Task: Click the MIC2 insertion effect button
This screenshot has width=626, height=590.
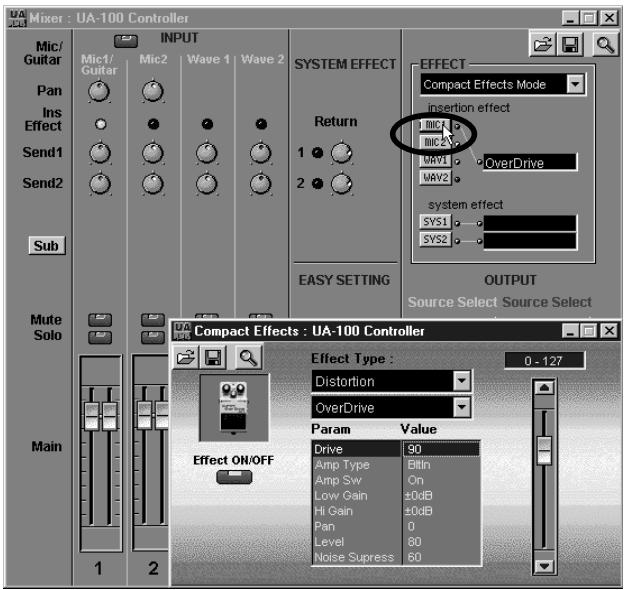Action: [x=435, y=143]
